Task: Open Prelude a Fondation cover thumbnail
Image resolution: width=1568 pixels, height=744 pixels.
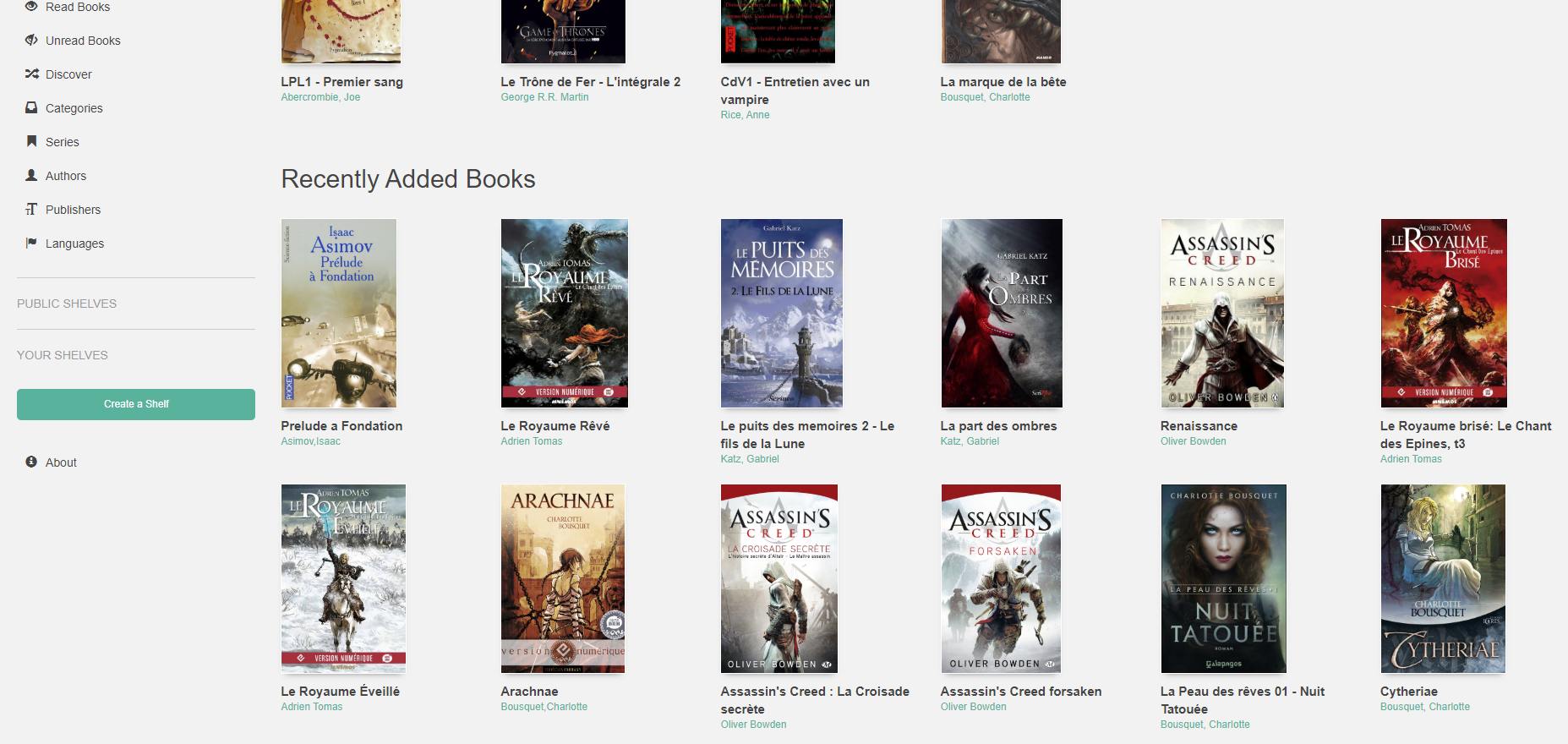Action: tap(339, 314)
